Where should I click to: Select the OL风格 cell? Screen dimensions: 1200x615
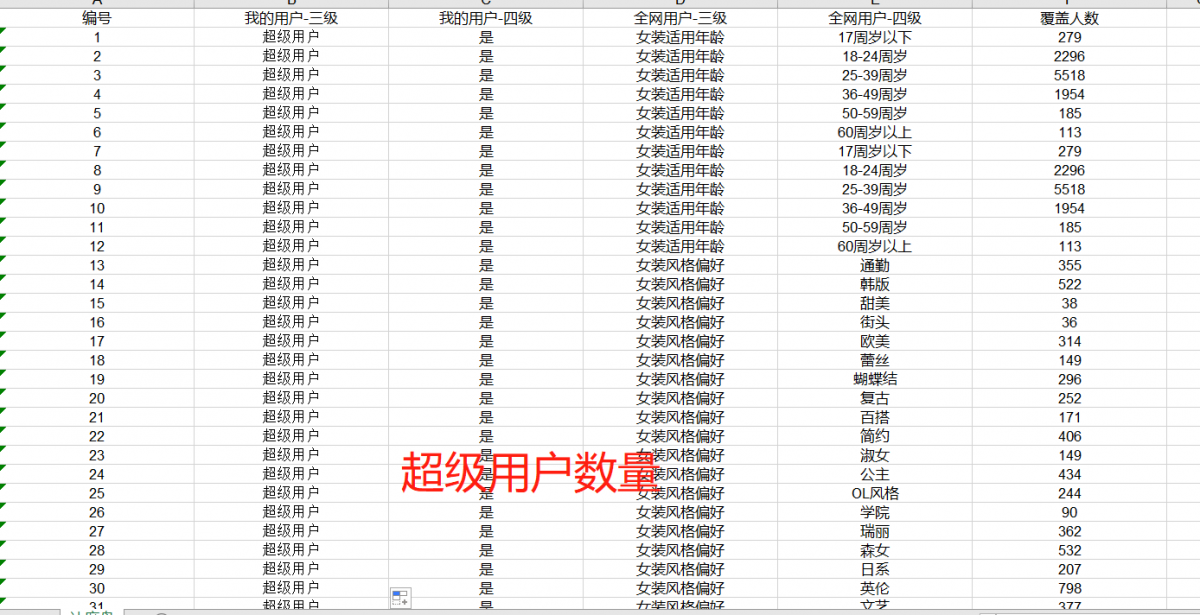[x=875, y=493]
